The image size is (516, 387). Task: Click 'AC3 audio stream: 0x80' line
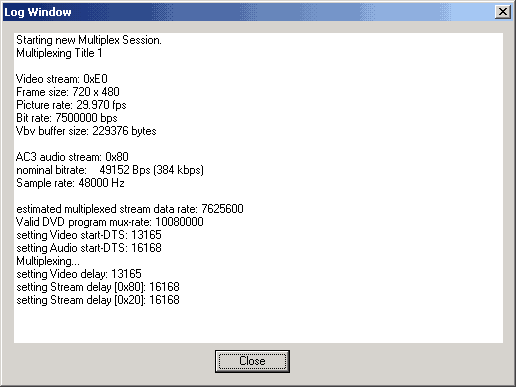72,157
